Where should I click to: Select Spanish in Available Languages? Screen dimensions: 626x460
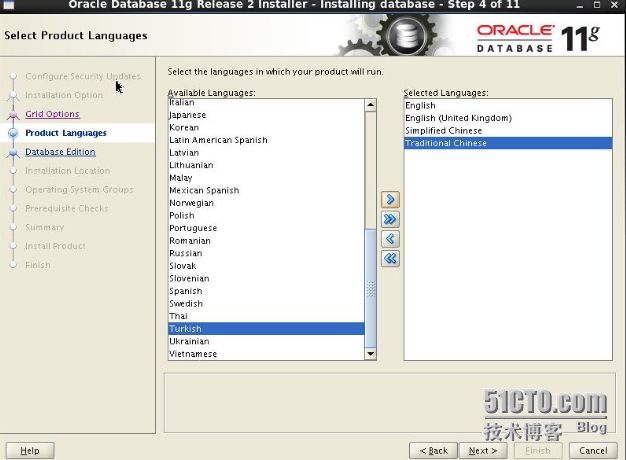point(266,291)
